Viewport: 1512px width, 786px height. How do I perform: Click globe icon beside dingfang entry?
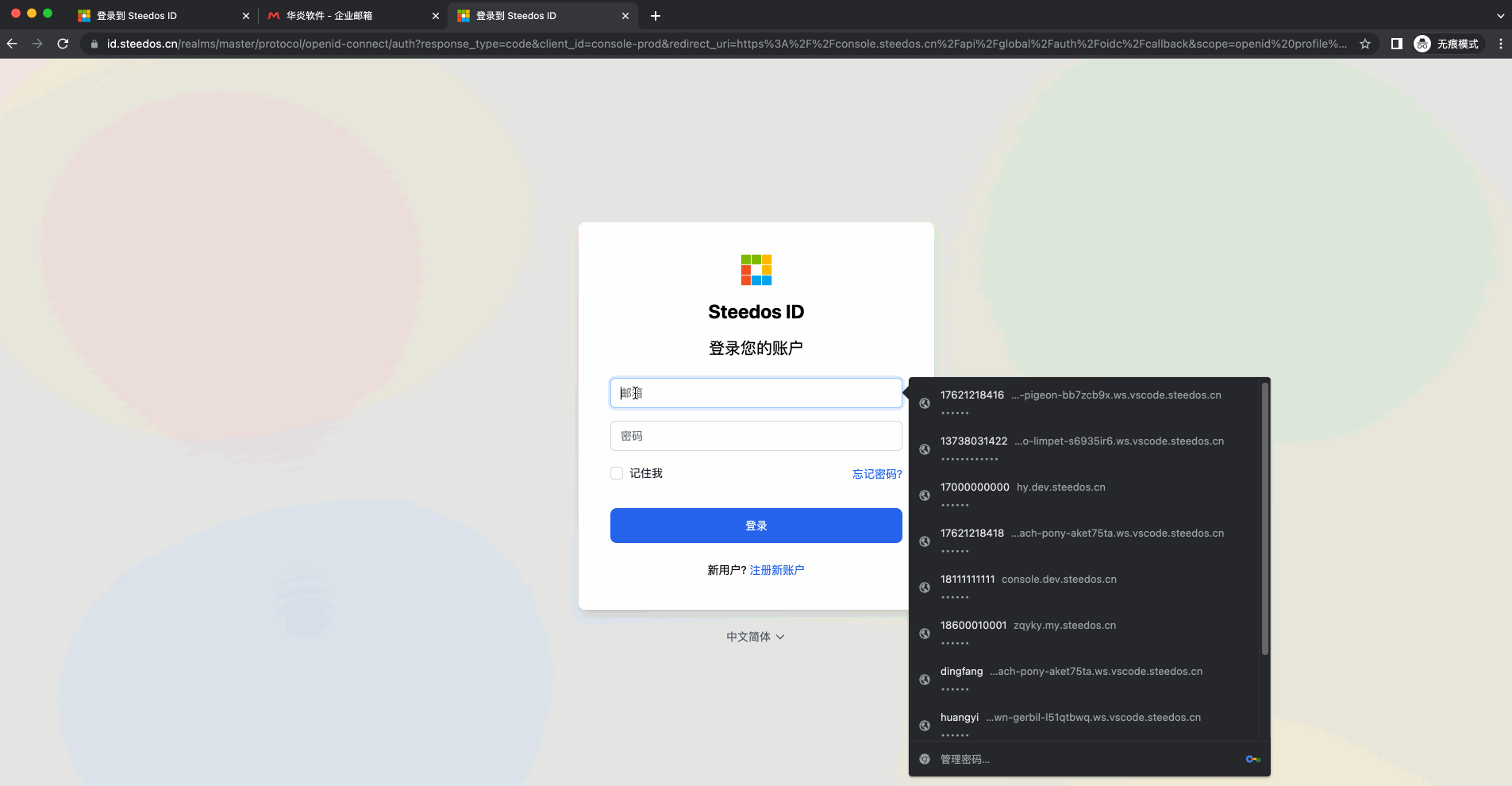(925, 680)
